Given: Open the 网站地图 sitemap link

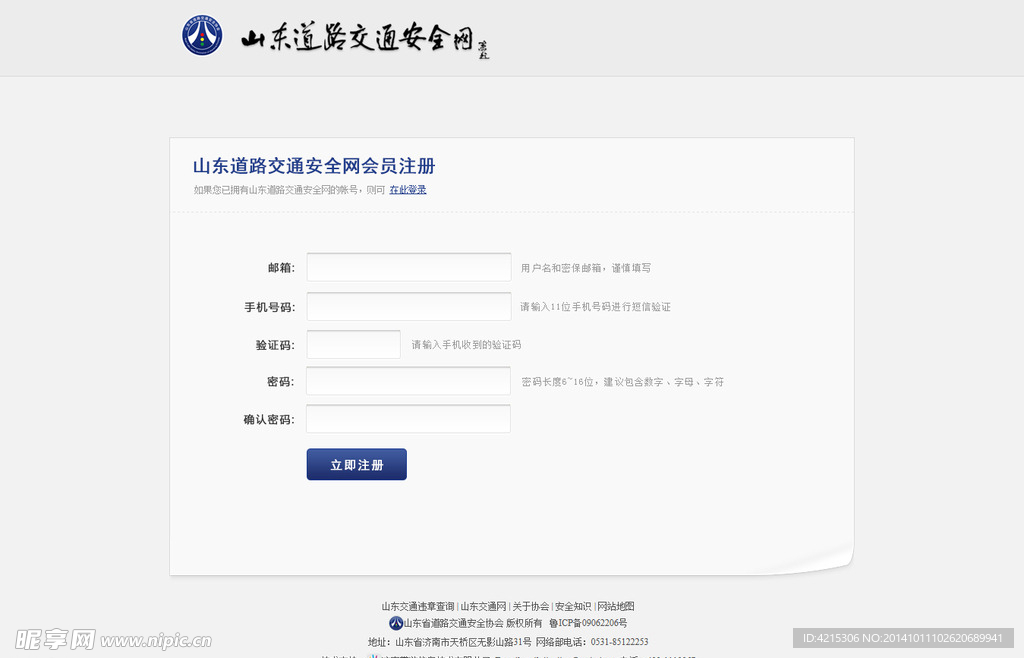Looking at the screenshot, I should coord(616,606).
